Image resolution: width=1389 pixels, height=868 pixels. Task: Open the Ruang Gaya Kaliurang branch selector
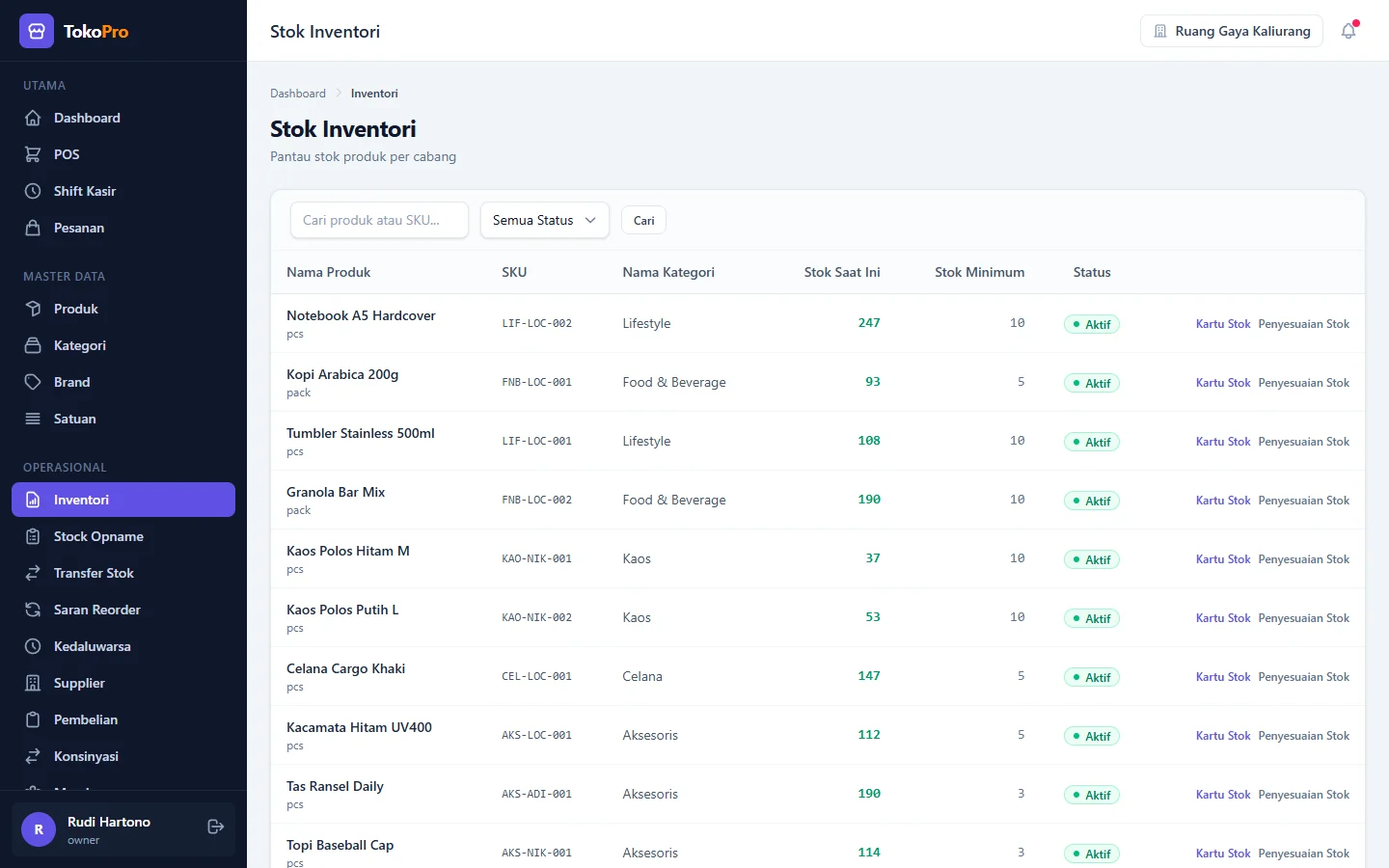click(1232, 31)
